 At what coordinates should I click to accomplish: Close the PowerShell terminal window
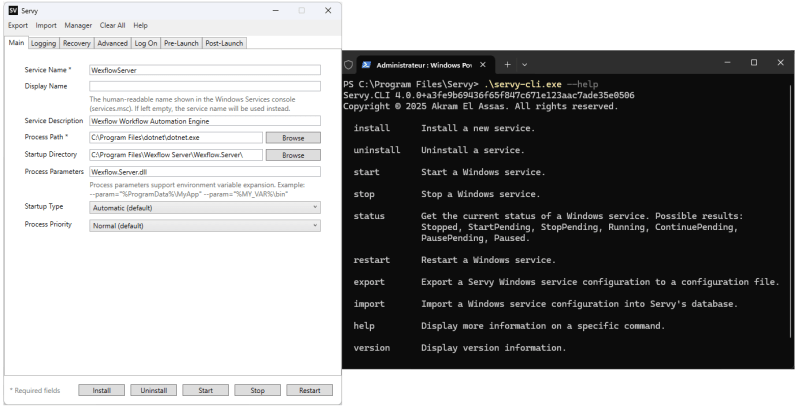click(781, 63)
